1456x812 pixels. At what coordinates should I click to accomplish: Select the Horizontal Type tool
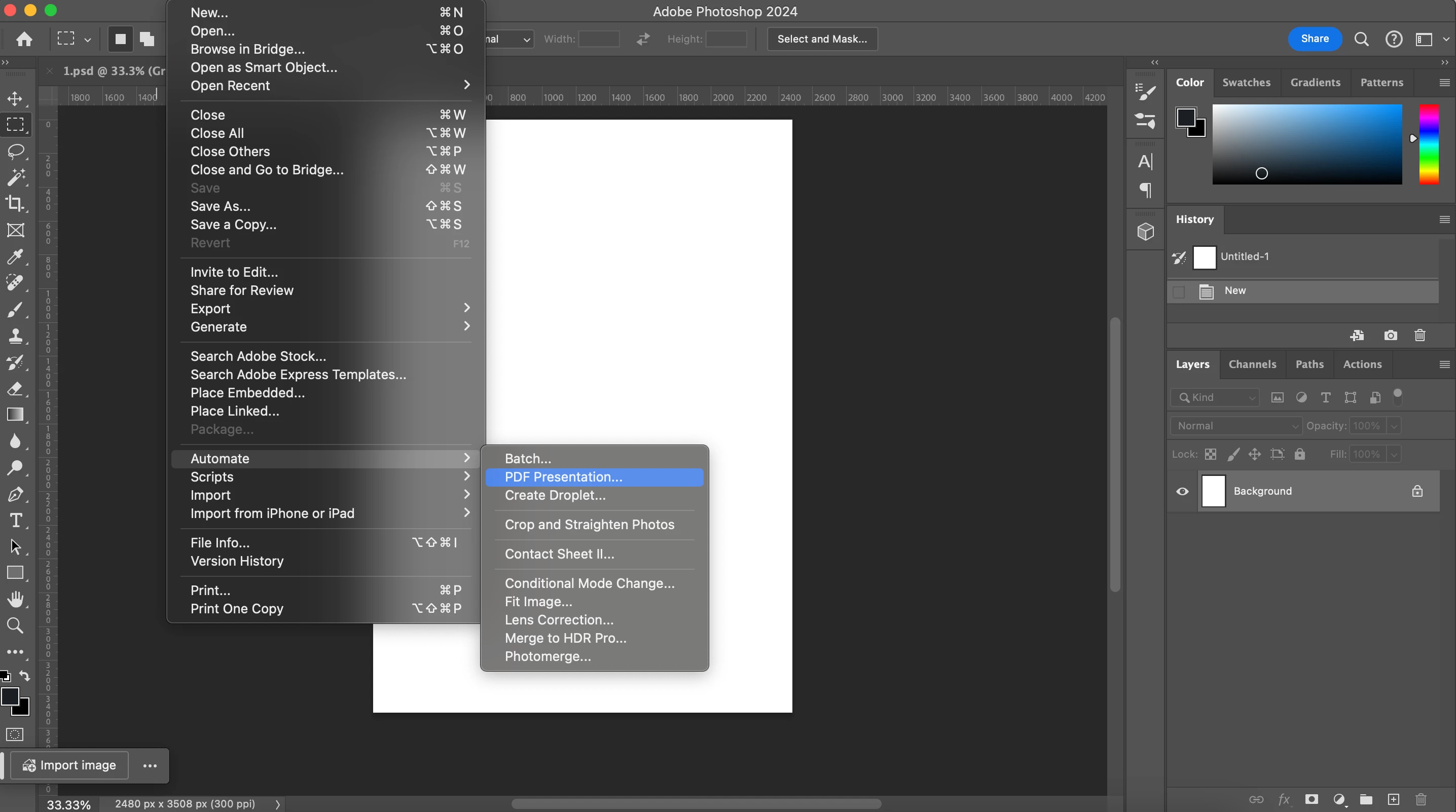[15, 520]
